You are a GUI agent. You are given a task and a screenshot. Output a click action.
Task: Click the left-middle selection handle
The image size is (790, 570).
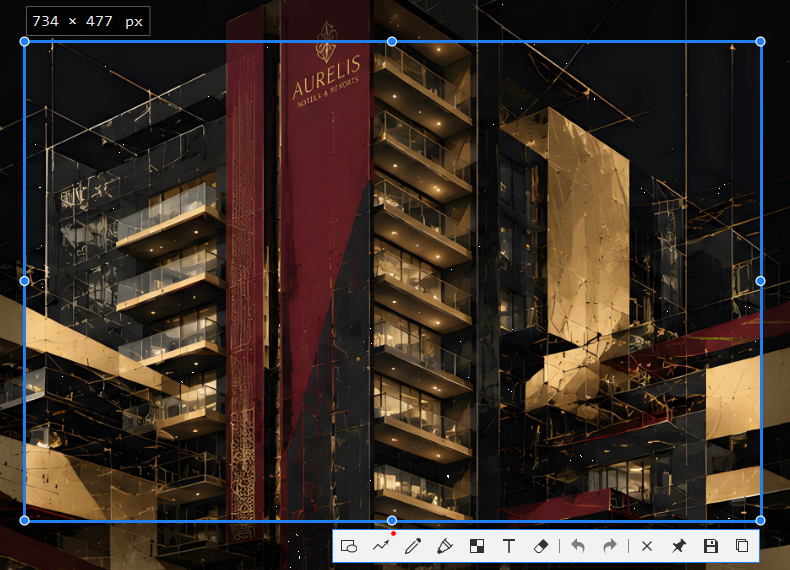click(24, 281)
